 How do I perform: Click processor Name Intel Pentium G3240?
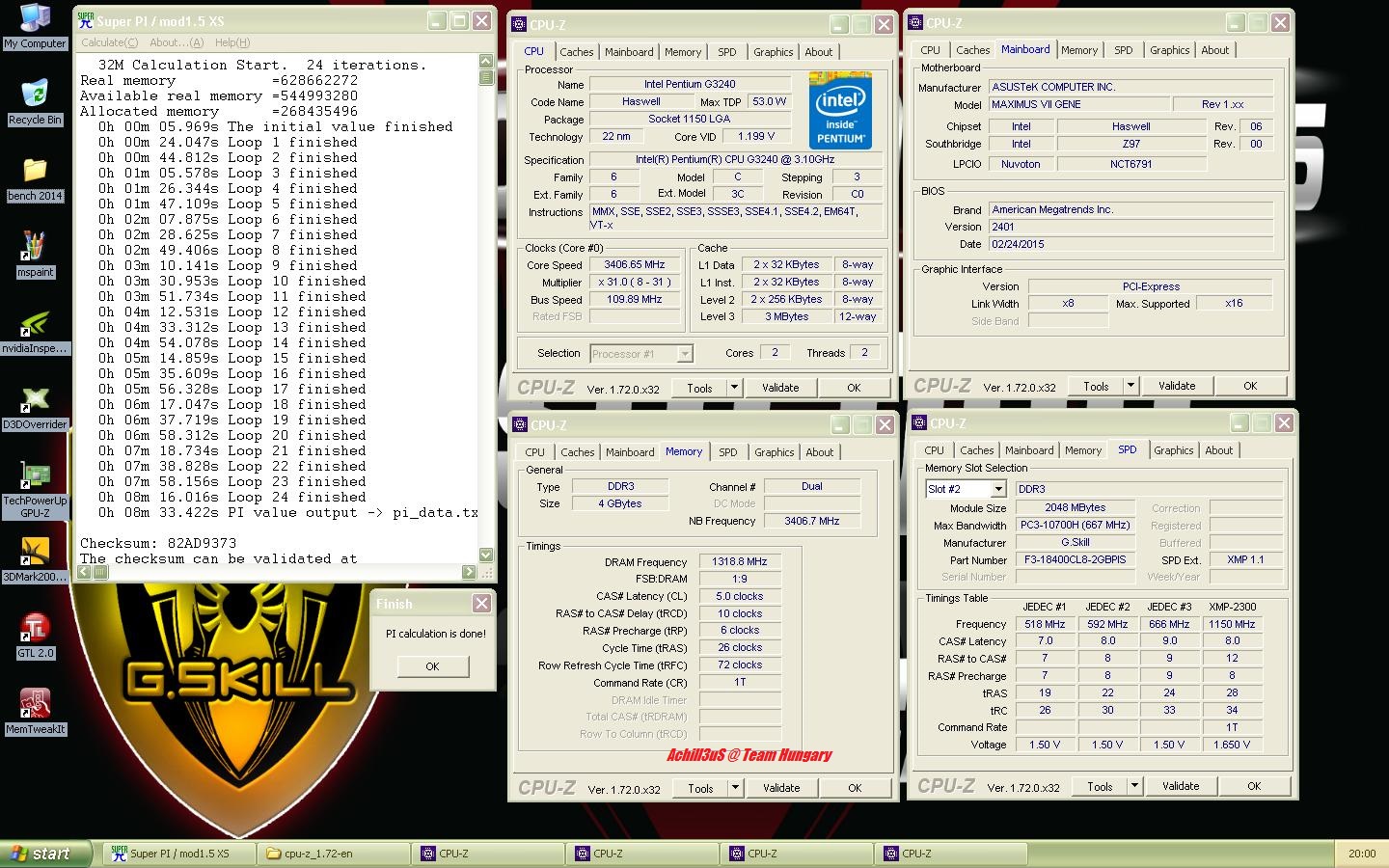pos(690,85)
